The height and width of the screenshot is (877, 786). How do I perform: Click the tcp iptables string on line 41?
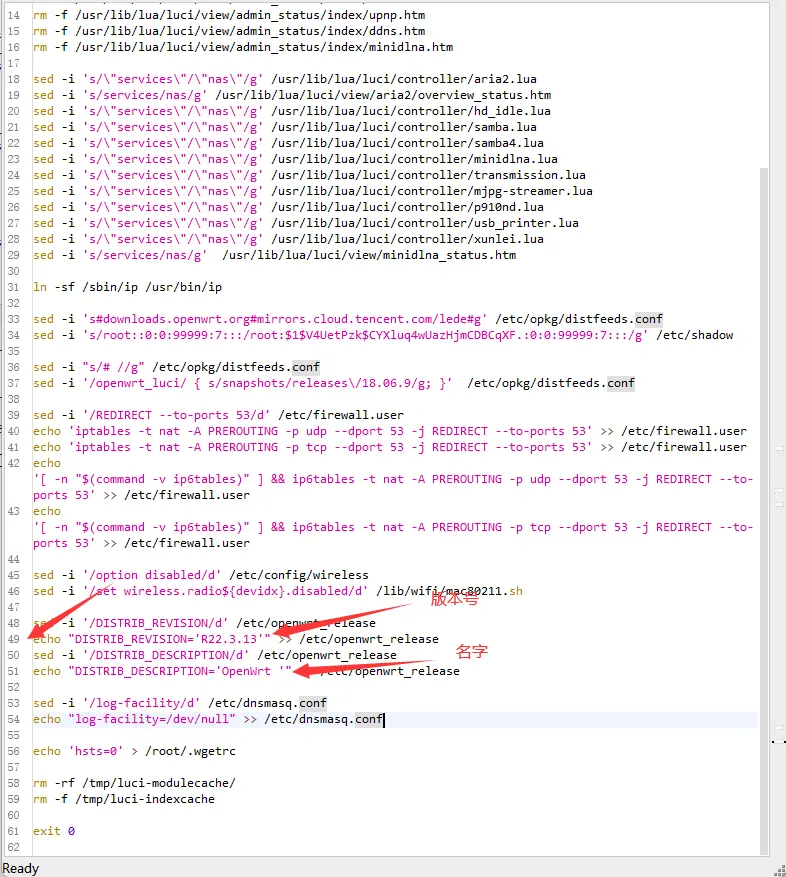330,447
